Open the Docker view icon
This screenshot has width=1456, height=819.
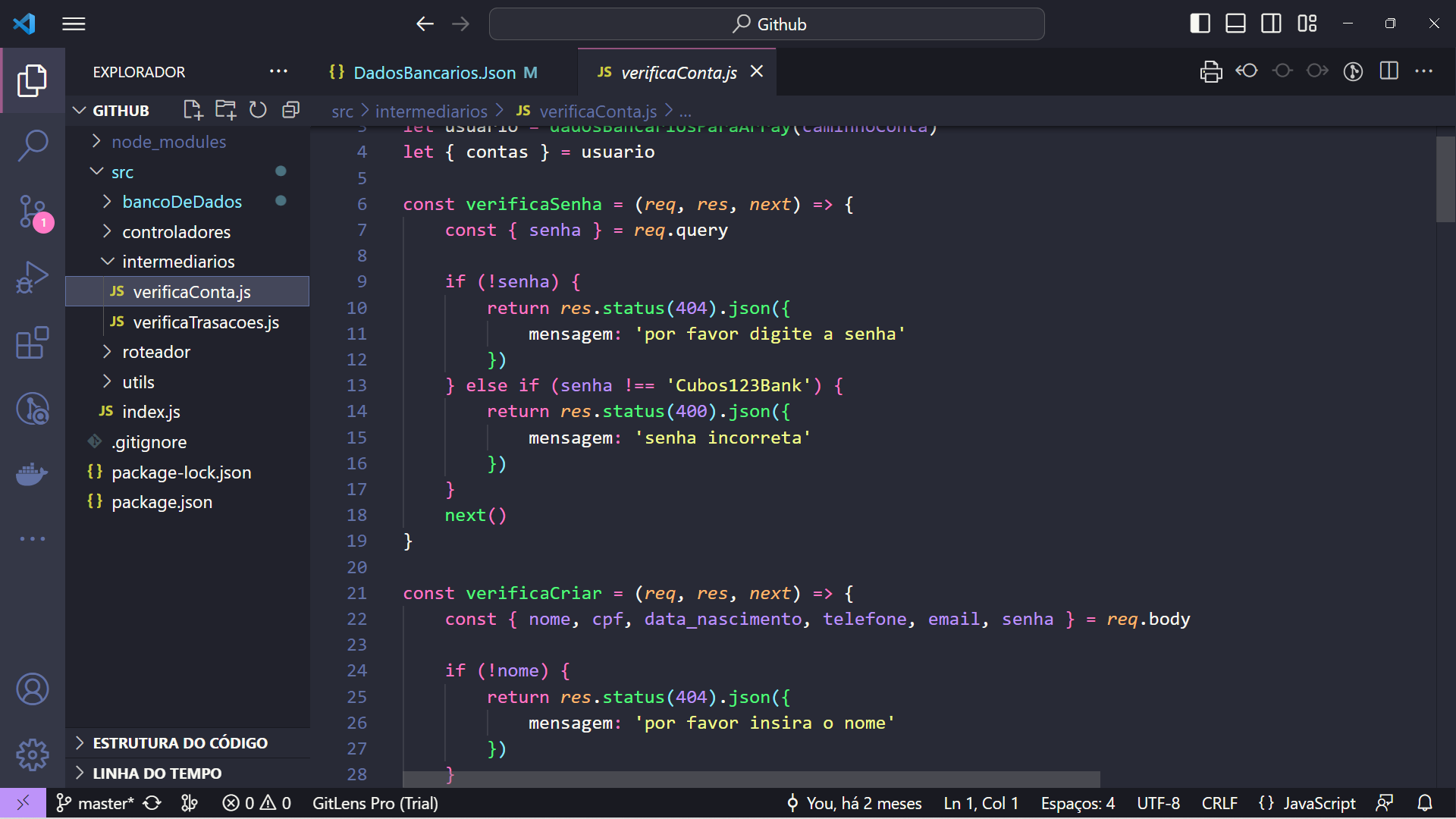coord(33,474)
